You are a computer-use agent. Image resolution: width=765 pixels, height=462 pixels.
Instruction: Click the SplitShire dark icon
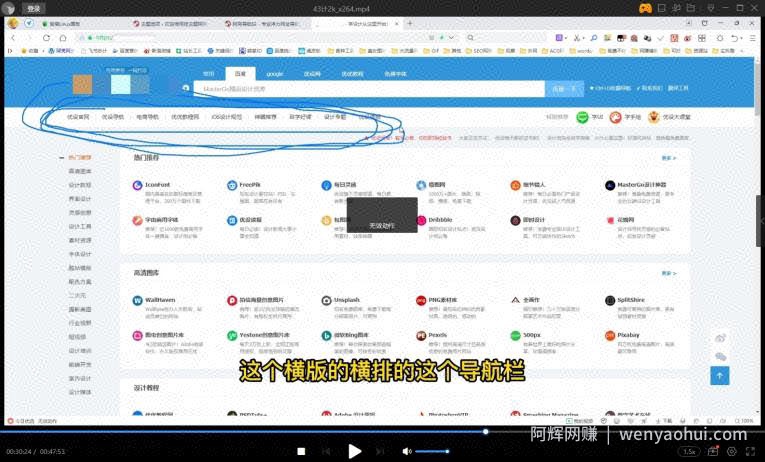pyautogui.click(x=610, y=301)
